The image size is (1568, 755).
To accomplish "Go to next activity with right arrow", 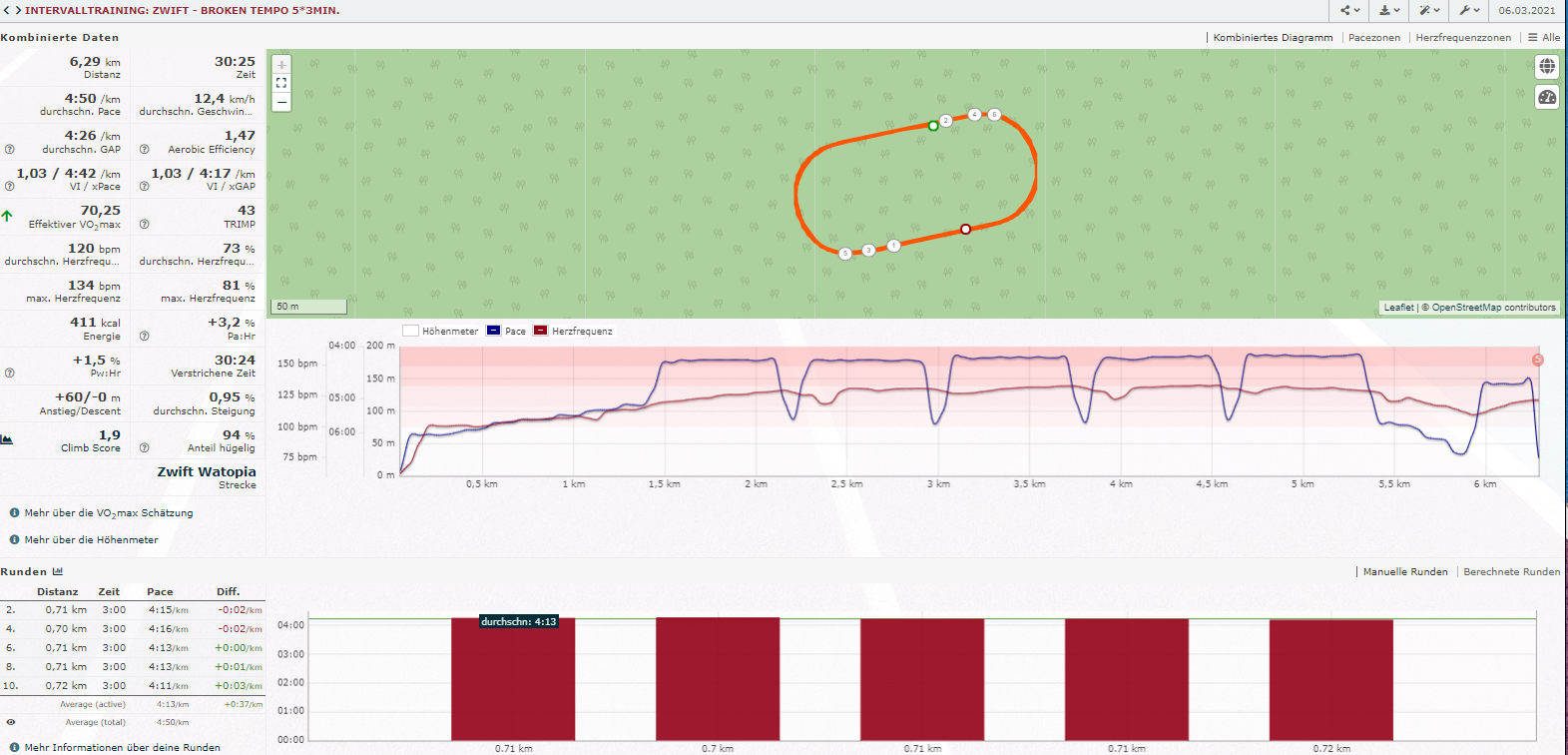I will (x=17, y=10).
